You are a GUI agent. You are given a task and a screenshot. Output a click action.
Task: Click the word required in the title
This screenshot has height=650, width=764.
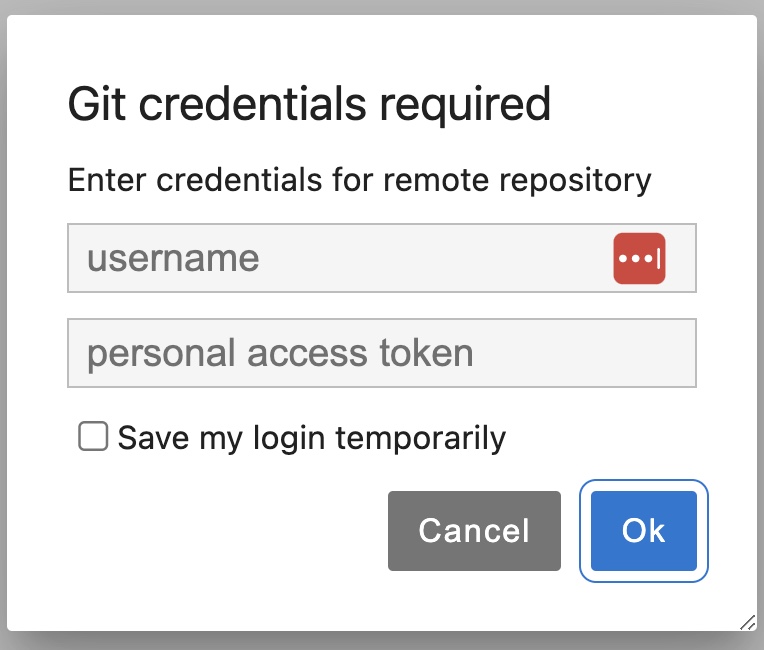click(473, 104)
